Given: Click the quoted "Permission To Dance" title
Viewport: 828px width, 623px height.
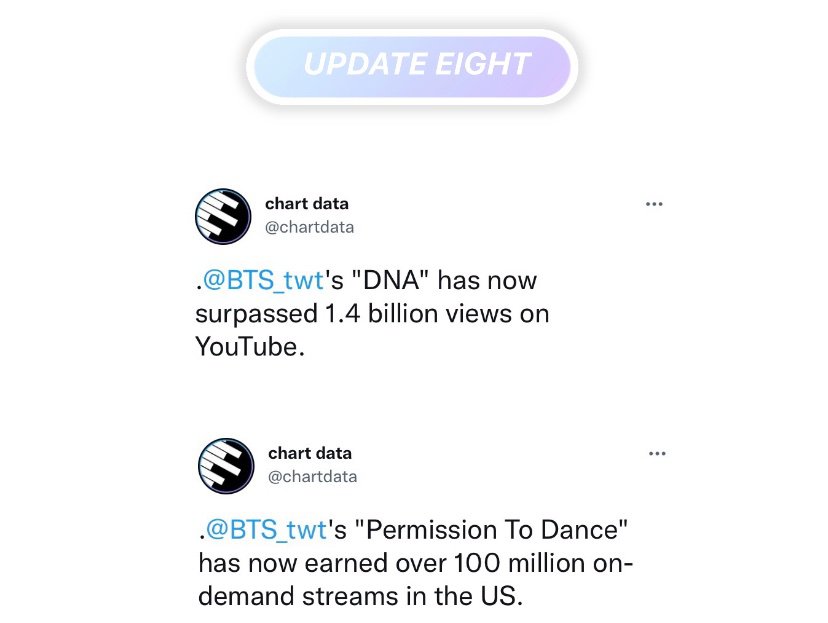Looking at the screenshot, I should click(x=492, y=529).
